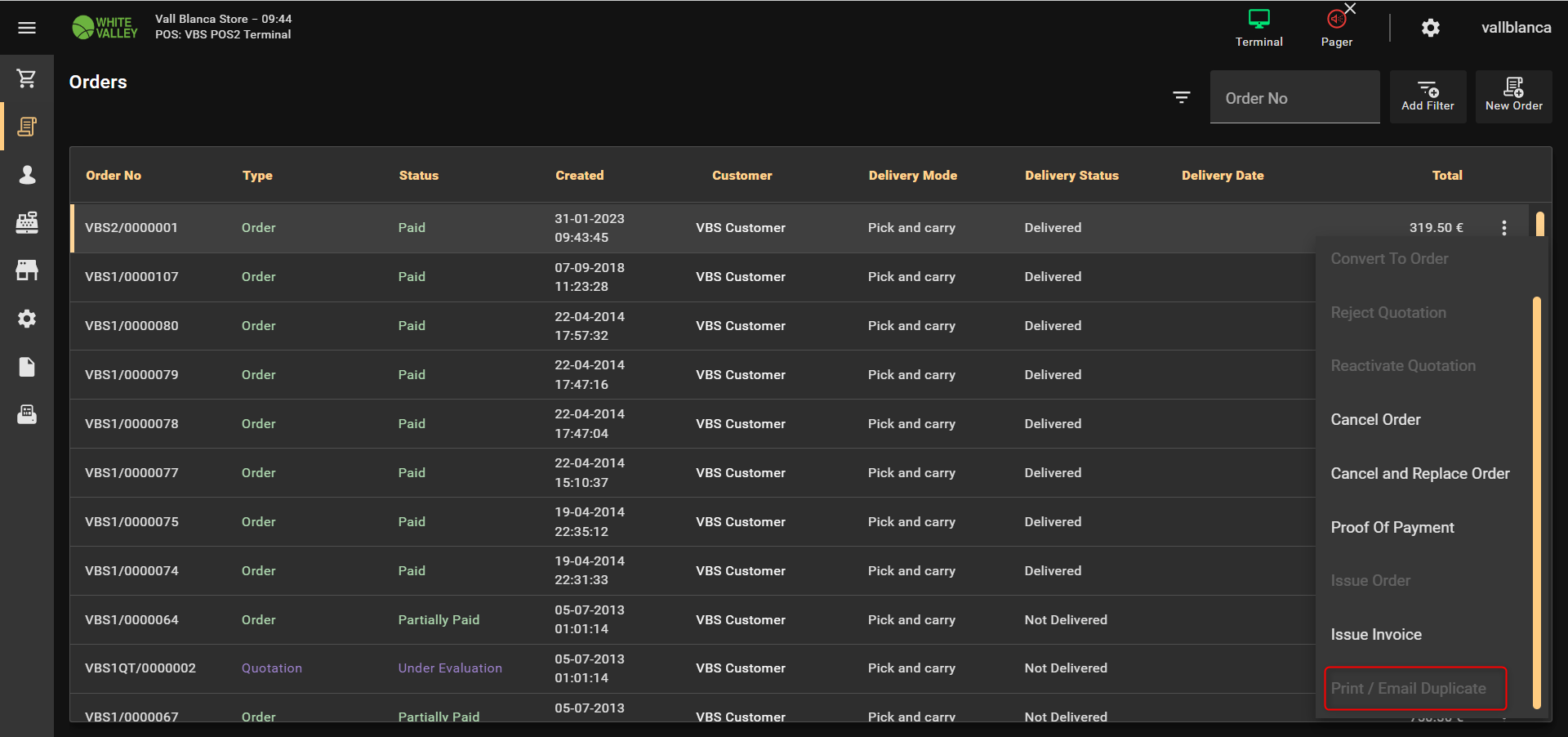This screenshot has height=737, width=1568.
Task: Open three-dot menu for order VBS2/0000001
Action: point(1503,228)
